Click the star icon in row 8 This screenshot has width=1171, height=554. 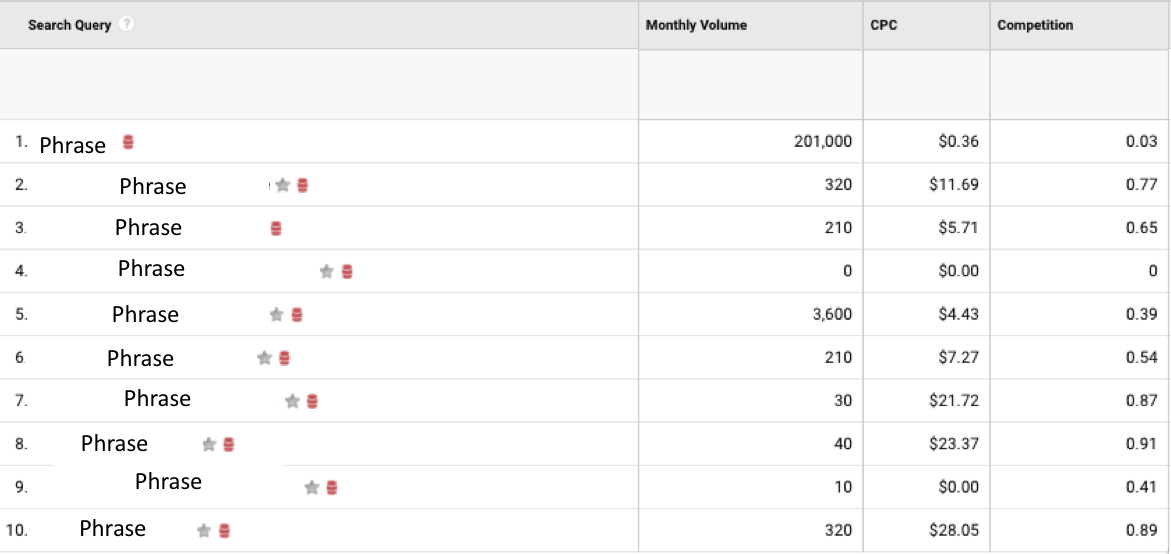tap(209, 444)
